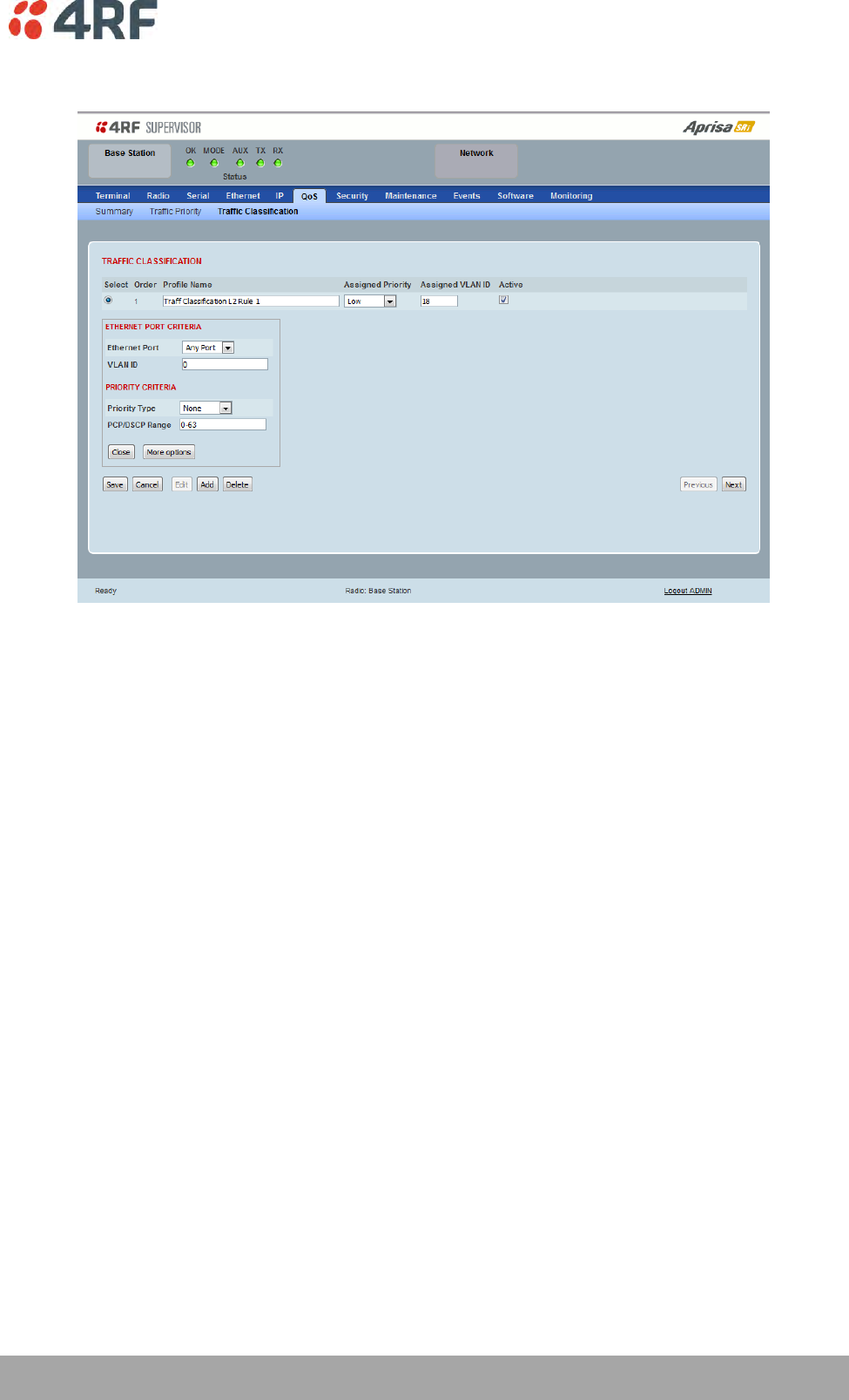Viewport: 849px width, 1400px height.
Task: Open the Ethernet tab
Action: point(243,196)
